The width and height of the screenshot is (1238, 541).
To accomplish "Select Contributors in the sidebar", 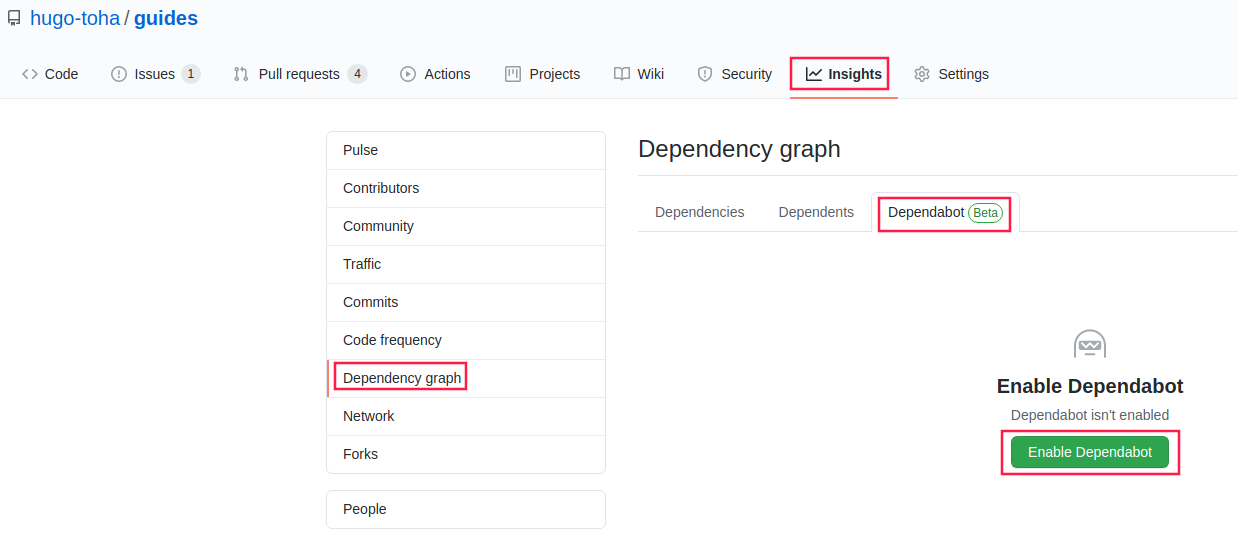I will click(x=466, y=188).
